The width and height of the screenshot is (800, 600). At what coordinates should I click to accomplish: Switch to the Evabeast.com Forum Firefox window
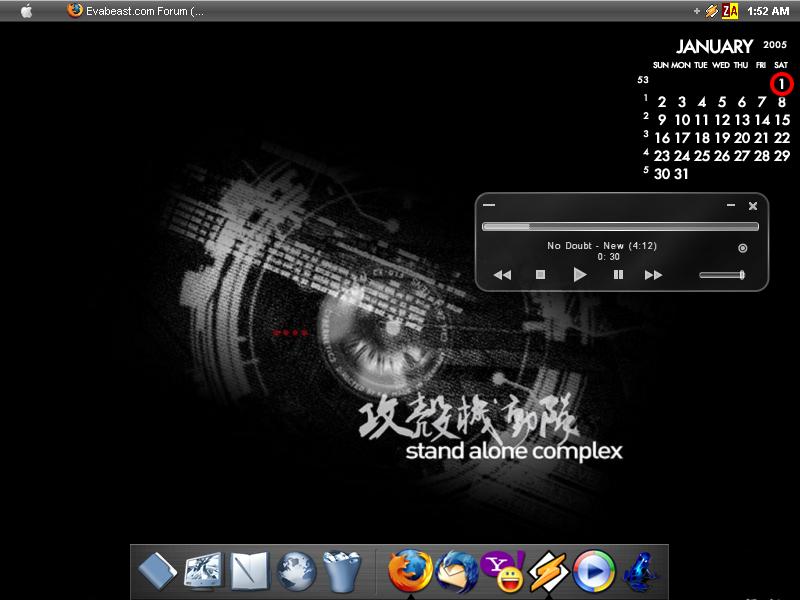136,11
